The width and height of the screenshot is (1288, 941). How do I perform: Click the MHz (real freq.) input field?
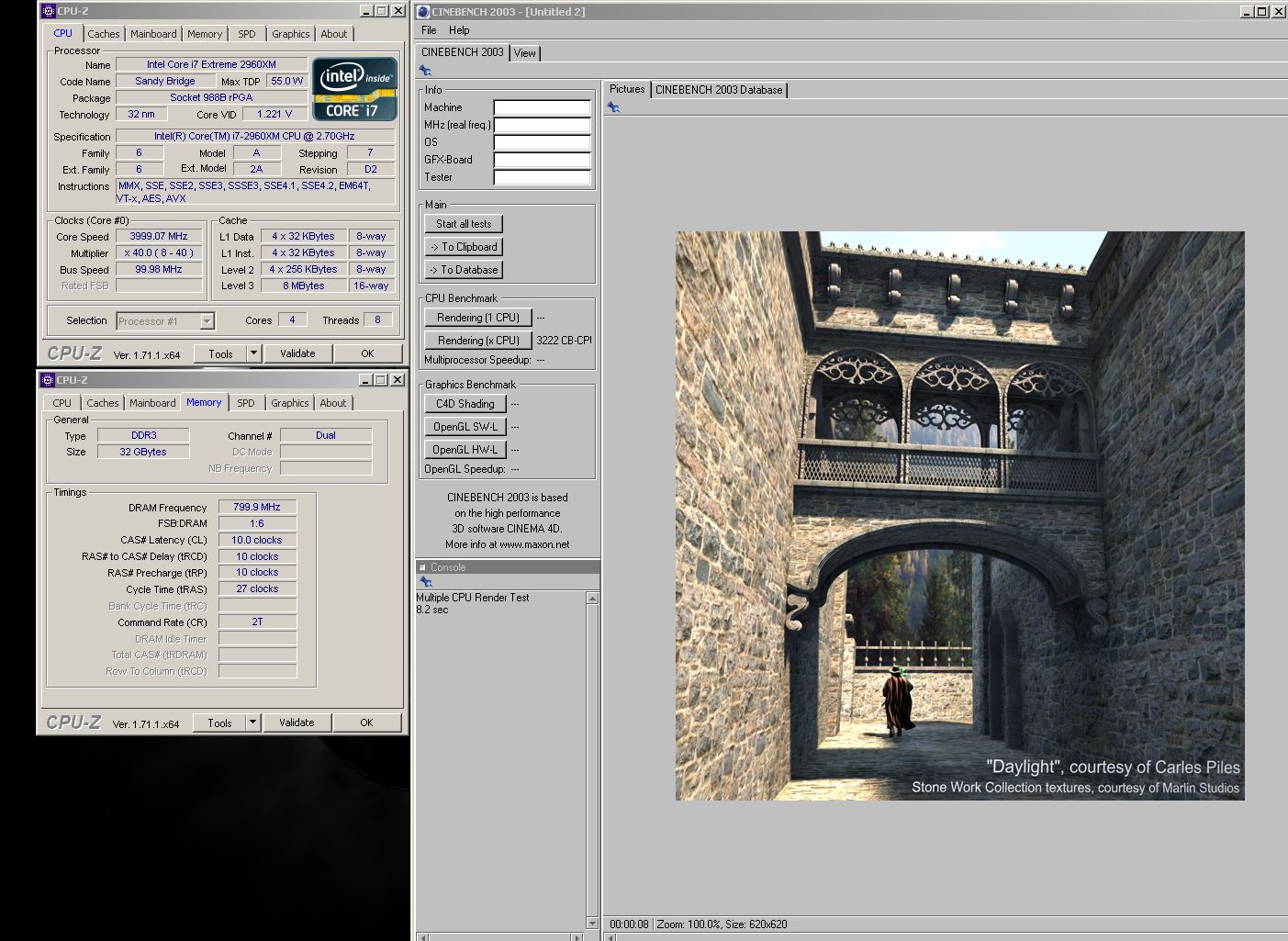click(542, 125)
